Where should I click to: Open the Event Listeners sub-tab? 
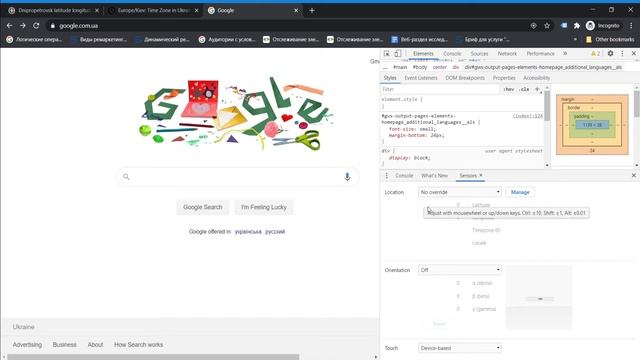click(x=421, y=78)
